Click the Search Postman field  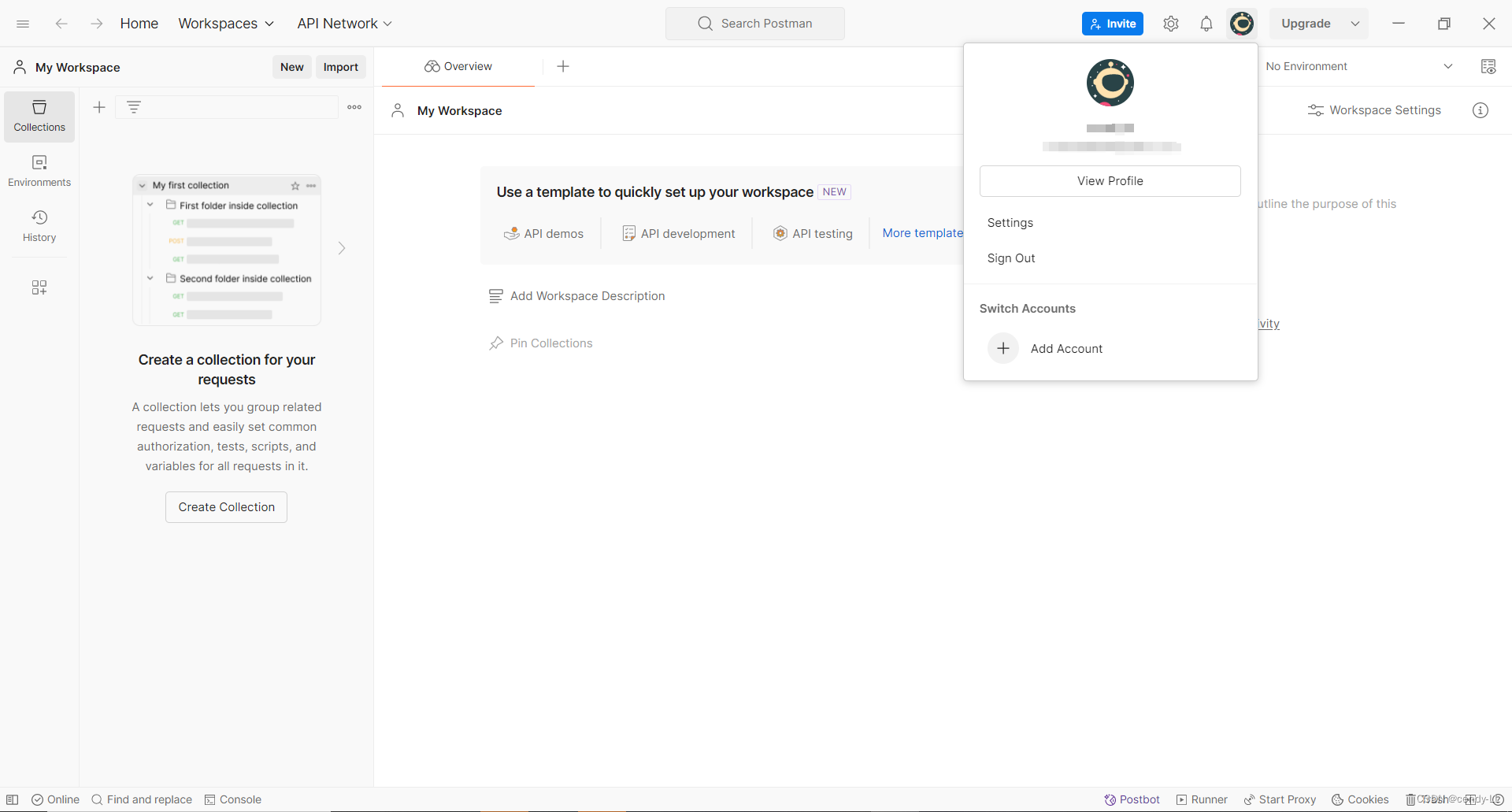[755, 24]
